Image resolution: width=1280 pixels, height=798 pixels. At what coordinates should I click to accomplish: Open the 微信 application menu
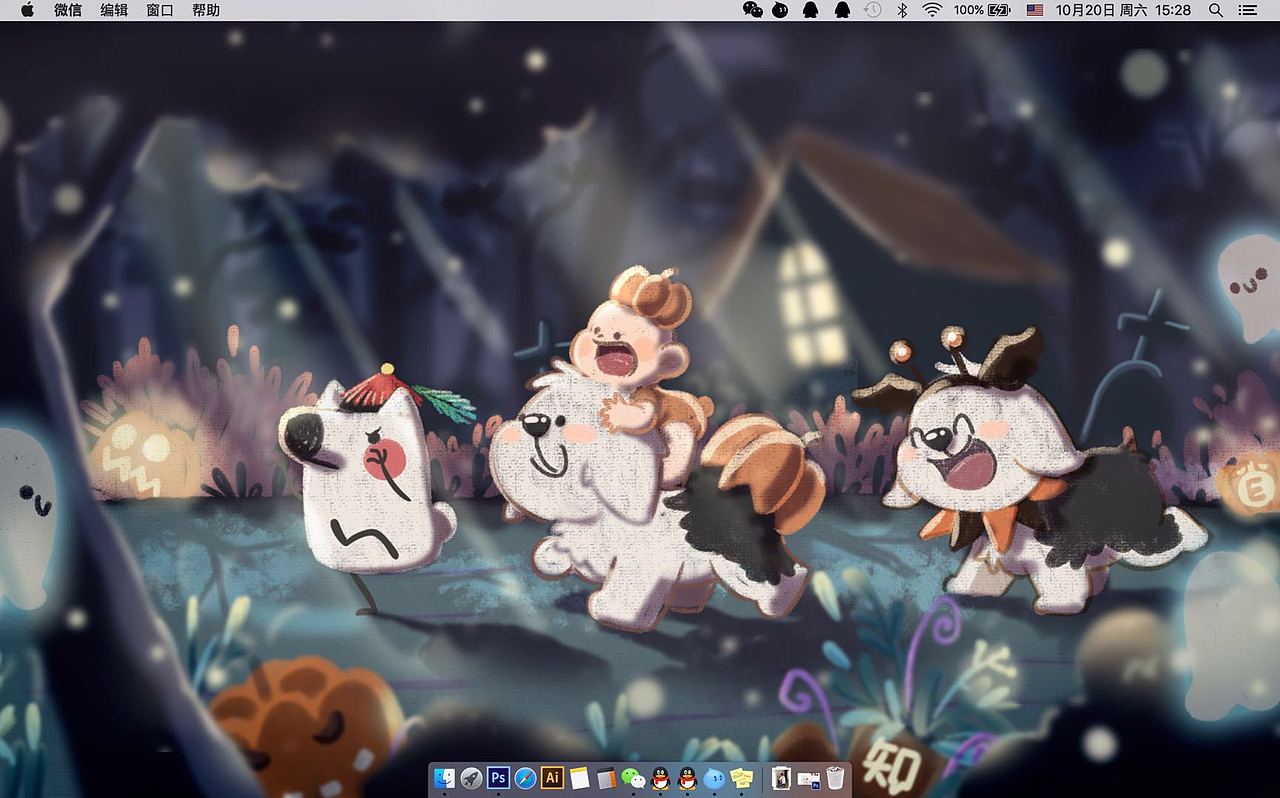(68, 10)
